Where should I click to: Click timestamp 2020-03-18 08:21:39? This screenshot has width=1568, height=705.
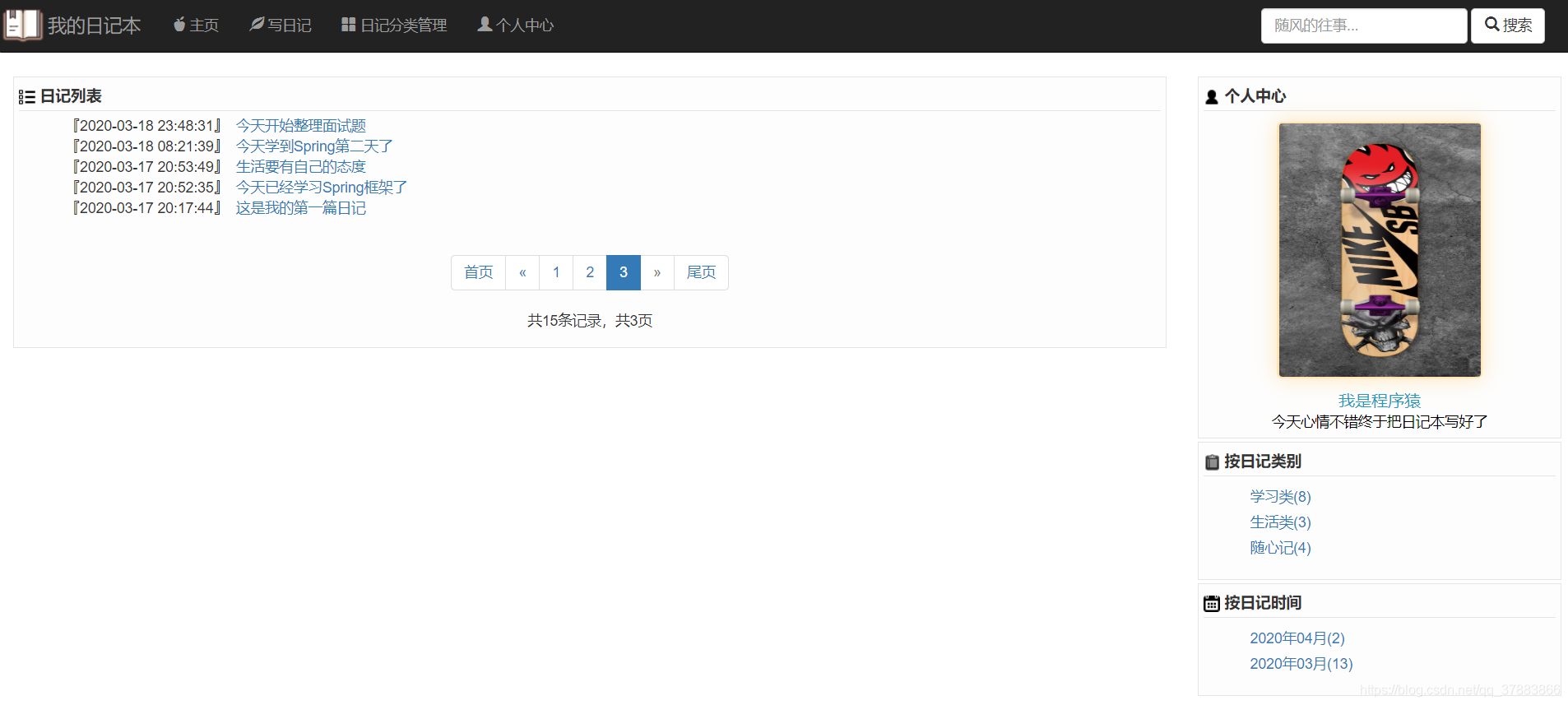tap(146, 146)
